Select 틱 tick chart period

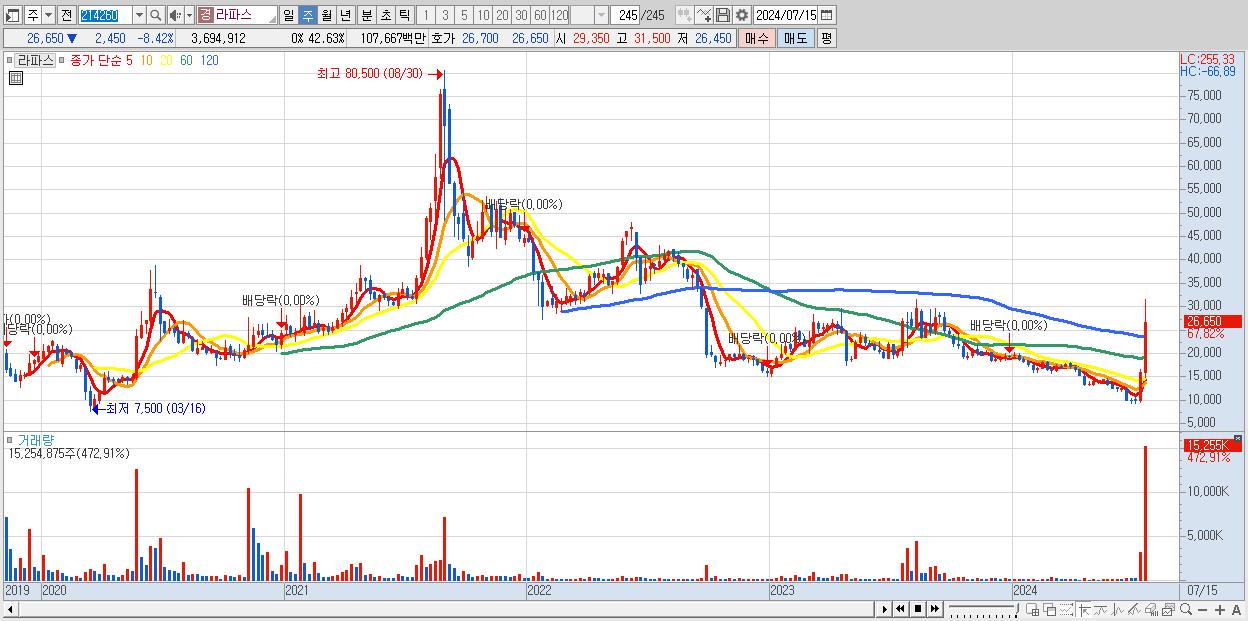pyautogui.click(x=404, y=15)
